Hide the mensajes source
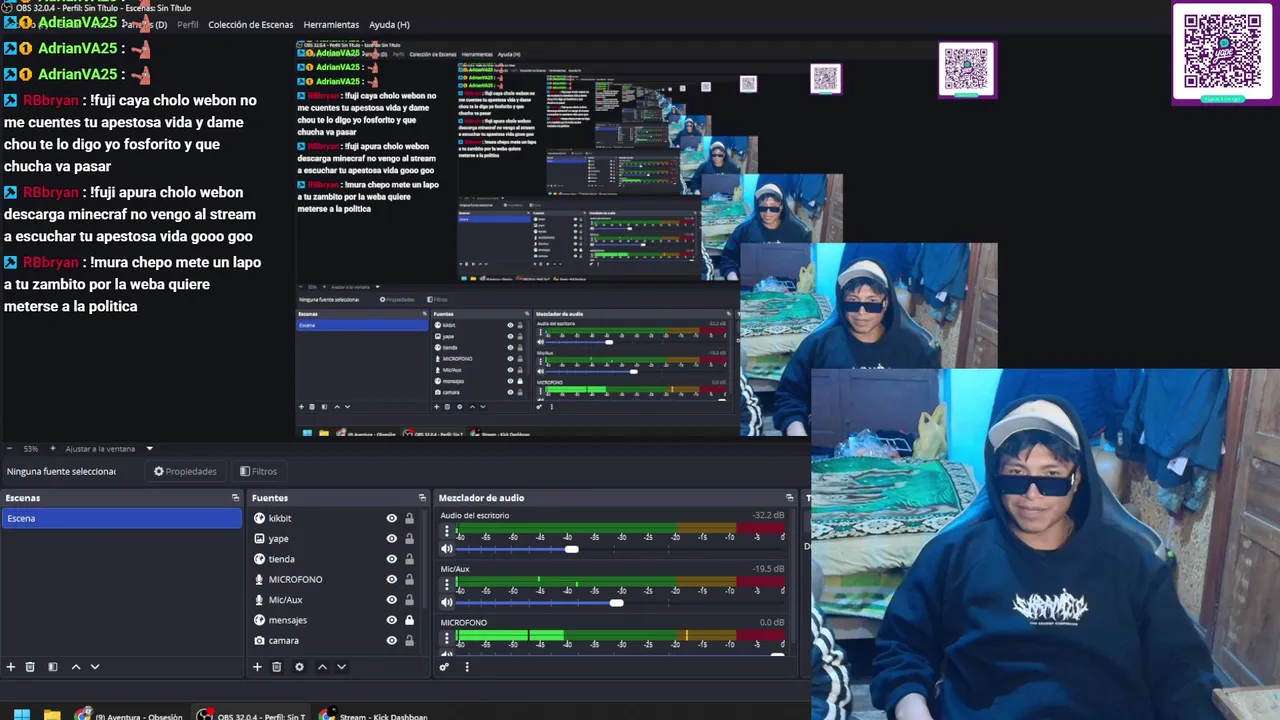Image resolution: width=1280 pixels, height=720 pixels. [x=391, y=620]
